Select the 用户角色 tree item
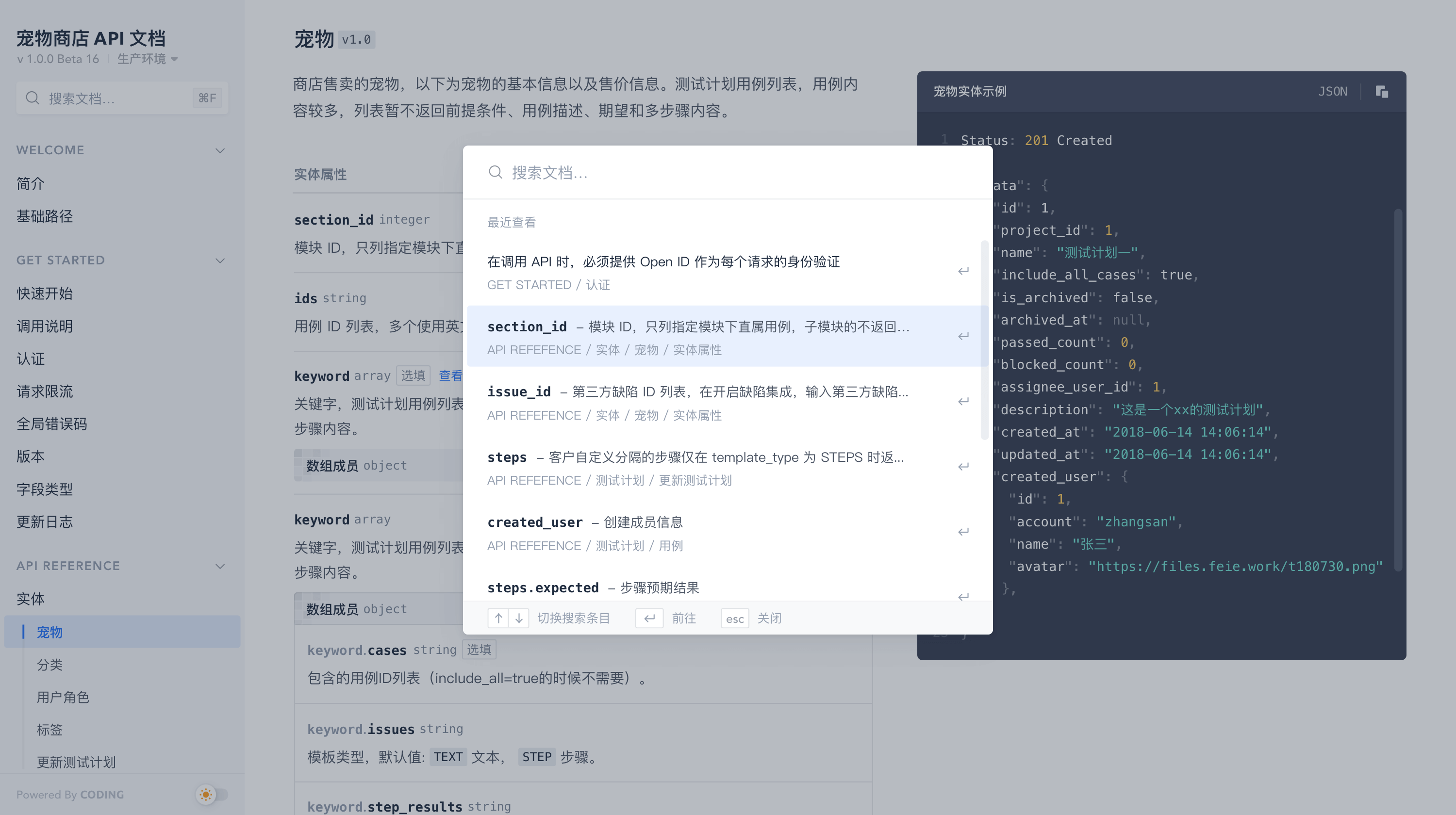This screenshot has height=815, width=1456. 63,698
